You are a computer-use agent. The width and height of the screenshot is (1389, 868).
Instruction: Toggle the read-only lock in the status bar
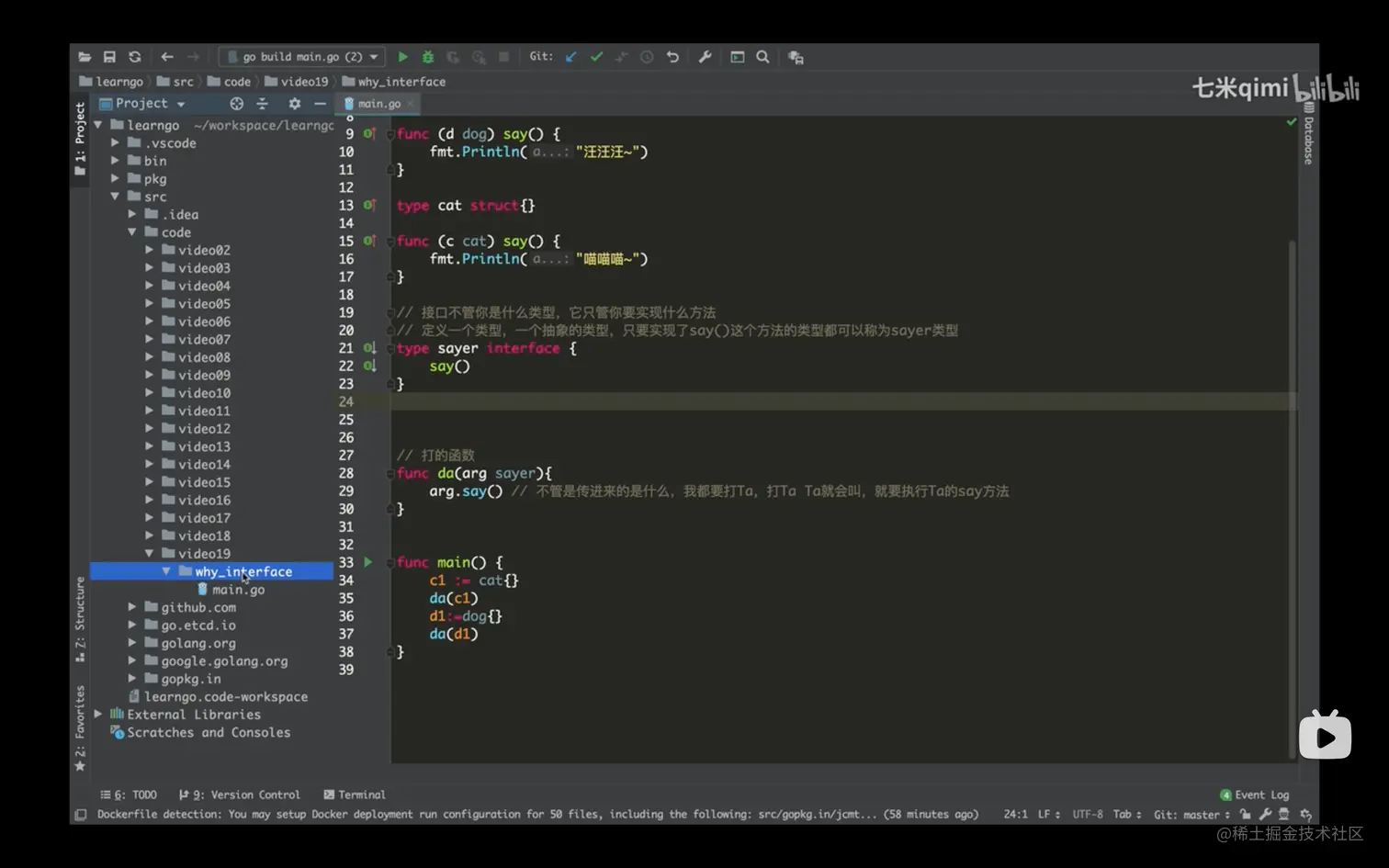pos(1245,814)
